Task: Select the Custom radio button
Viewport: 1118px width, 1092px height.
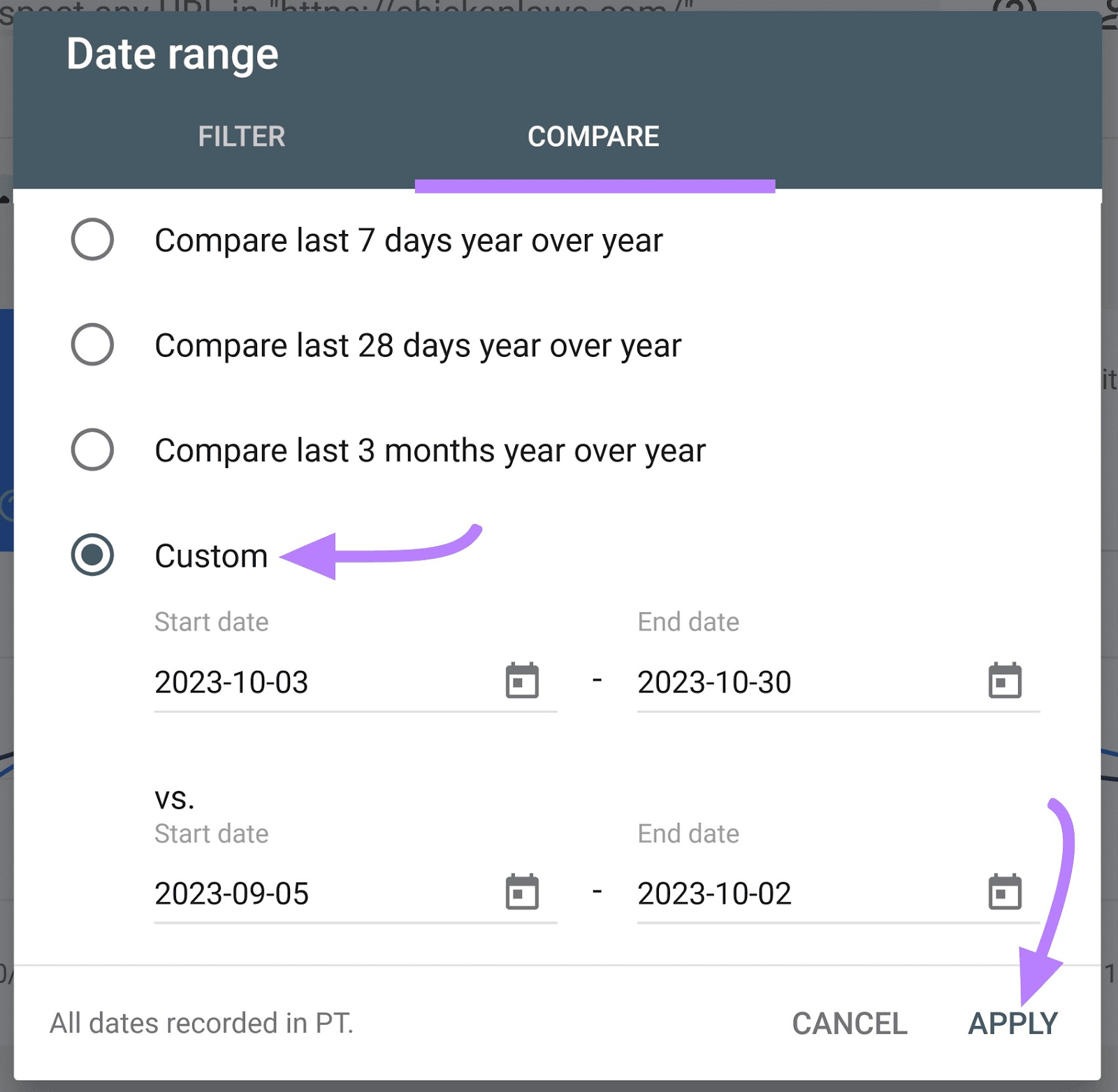Action: pyautogui.click(x=92, y=555)
